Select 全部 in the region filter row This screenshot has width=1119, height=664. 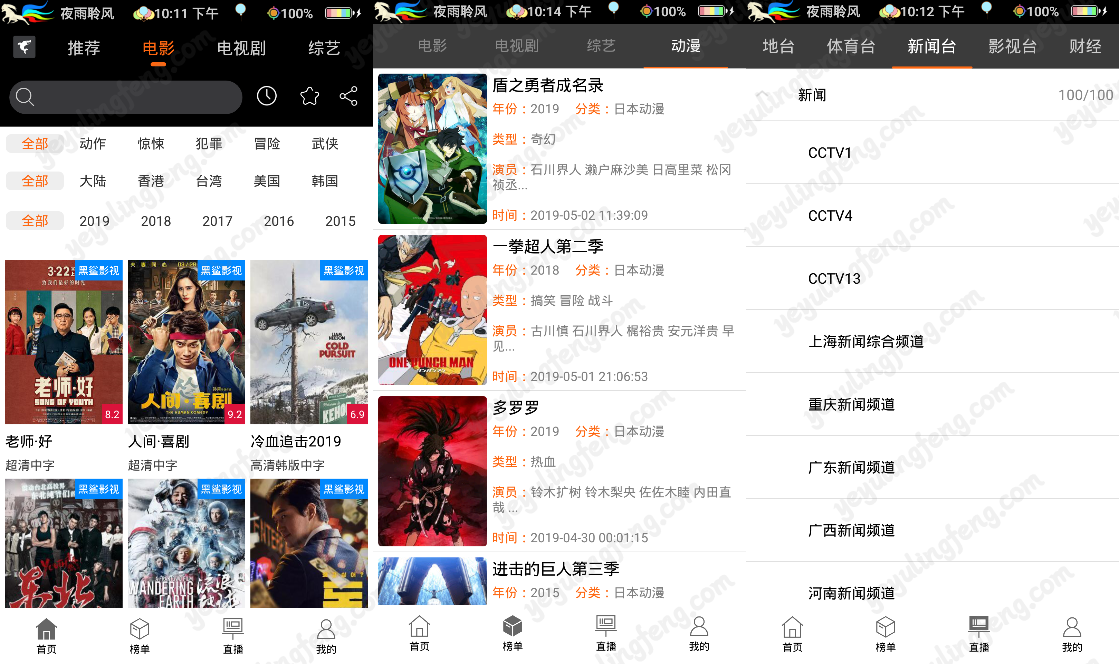(35, 181)
